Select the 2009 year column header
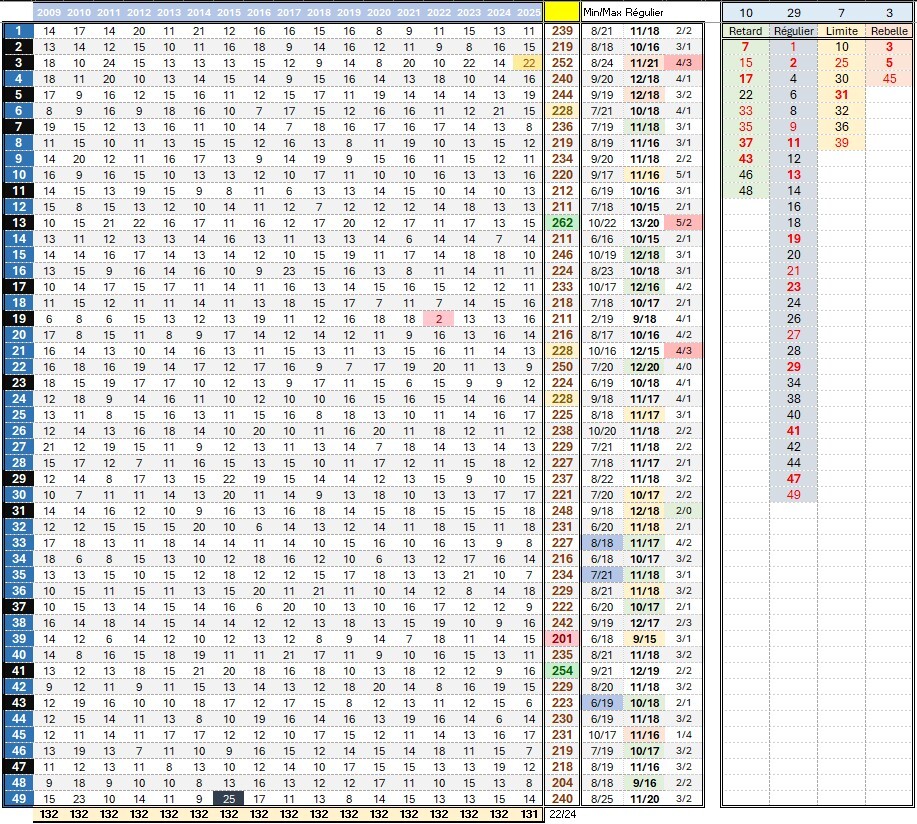 49,12
